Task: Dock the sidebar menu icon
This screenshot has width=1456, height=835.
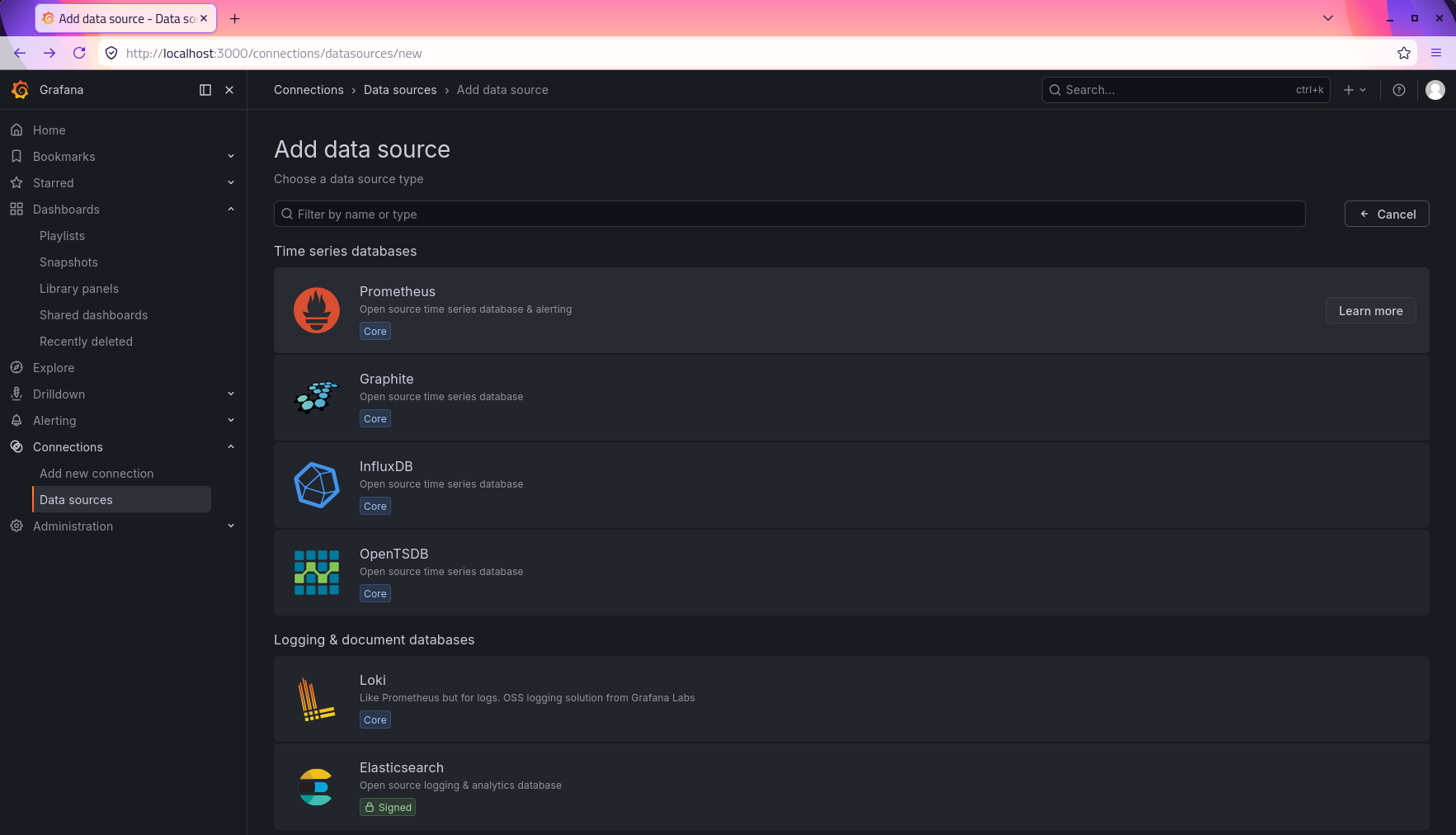Action: coord(205,90)
